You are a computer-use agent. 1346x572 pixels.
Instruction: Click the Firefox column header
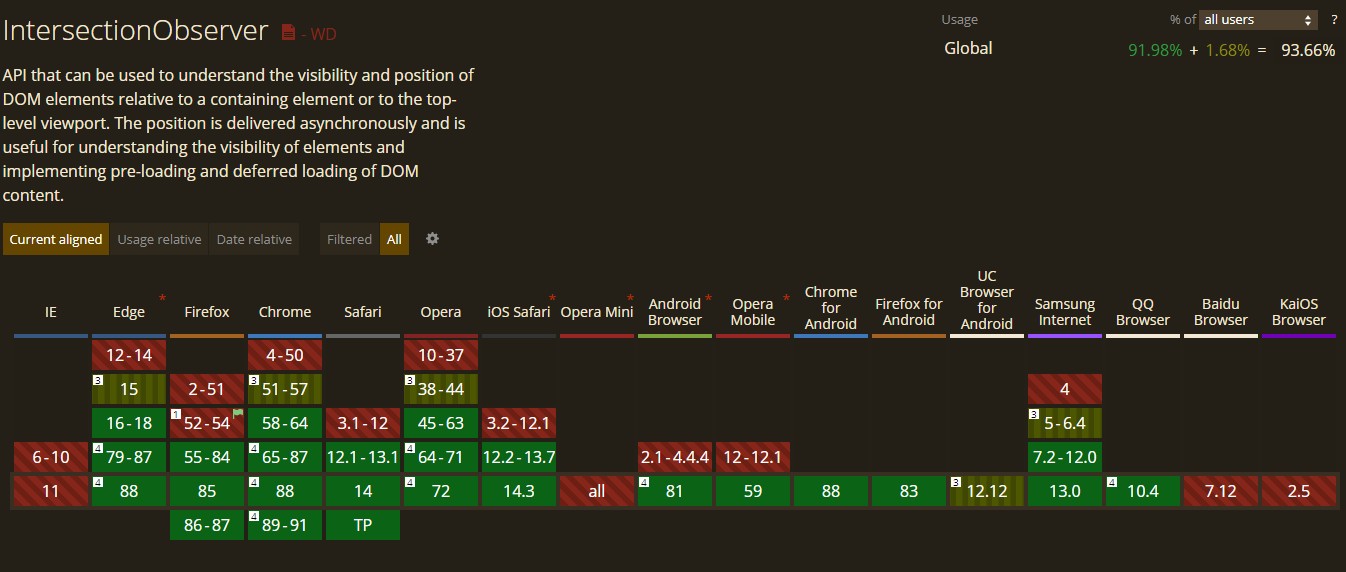click(207, 312)
